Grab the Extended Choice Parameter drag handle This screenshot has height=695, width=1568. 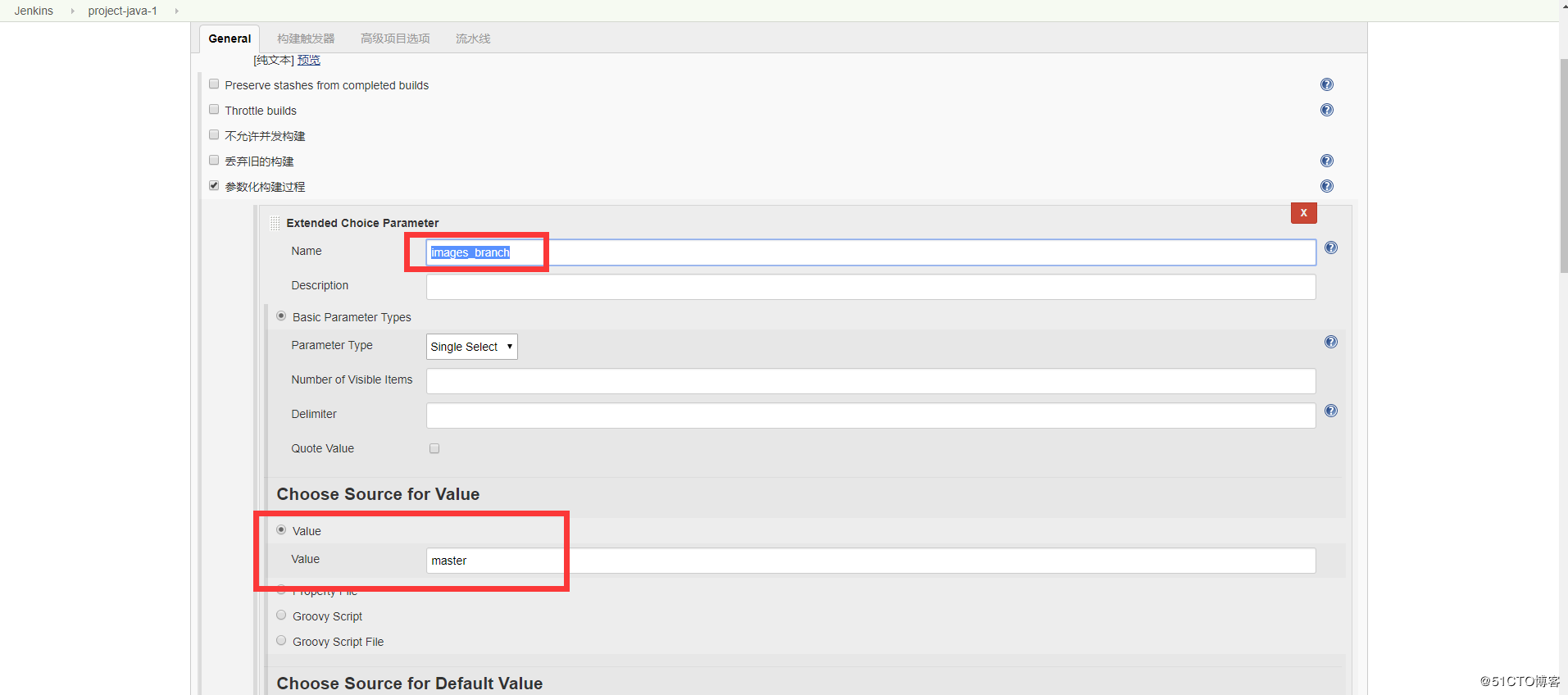point(275,223)
